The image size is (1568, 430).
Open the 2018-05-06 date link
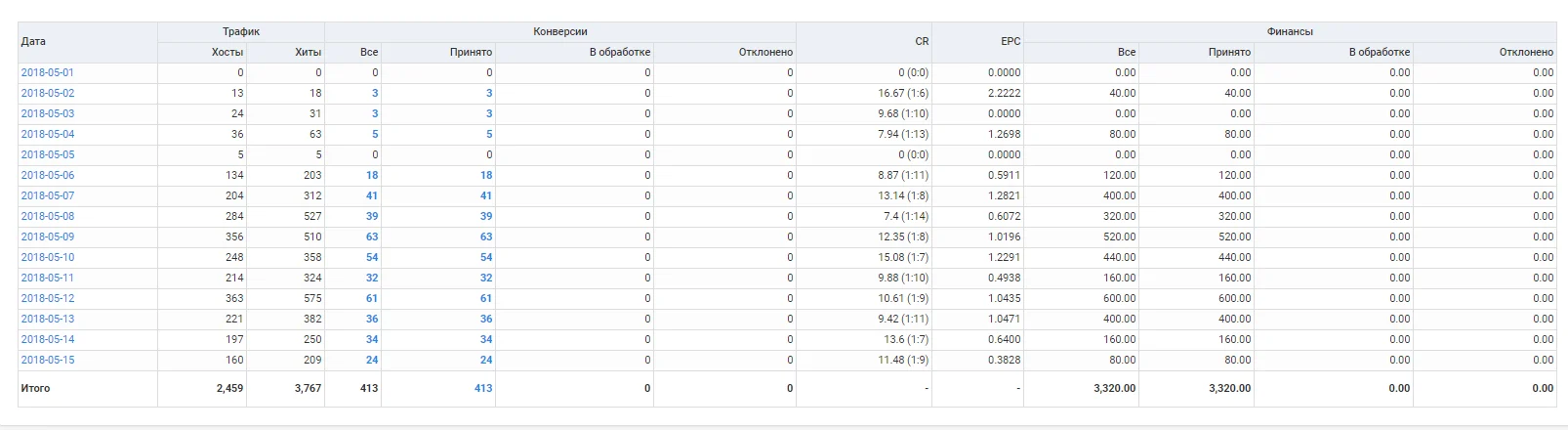[47, 175]
